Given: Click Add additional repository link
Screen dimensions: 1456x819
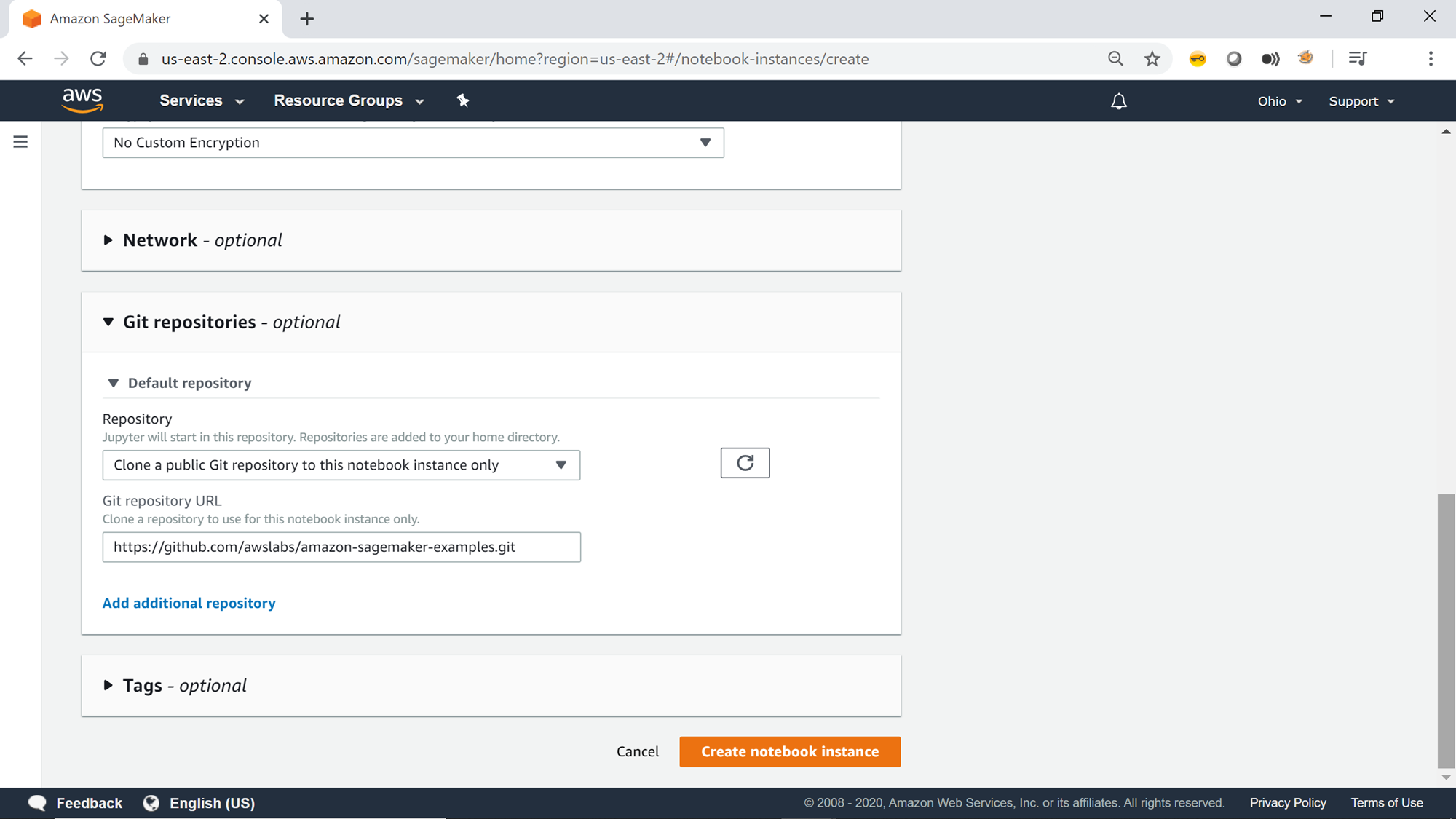Looking at the screenshot, I should click(189, 603).
